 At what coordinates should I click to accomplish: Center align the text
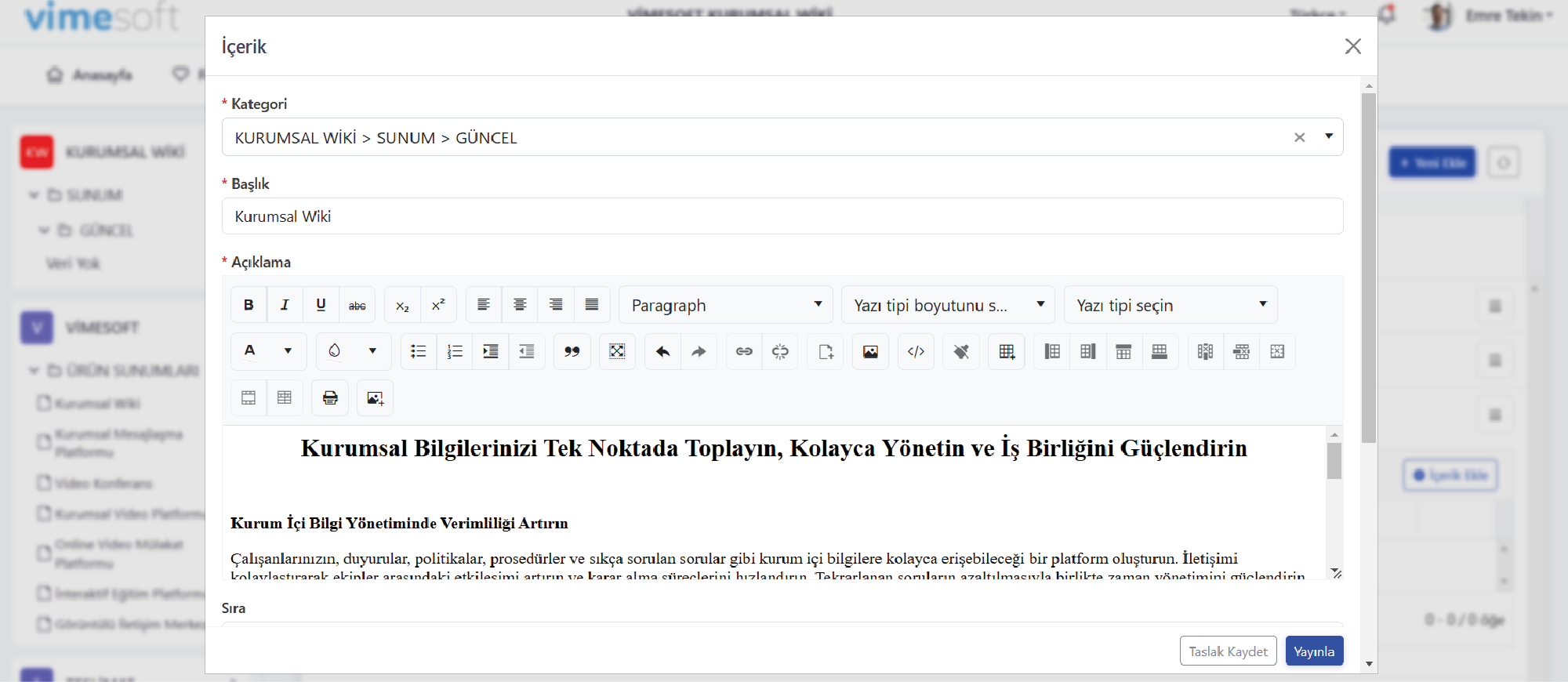click(520, 305)
